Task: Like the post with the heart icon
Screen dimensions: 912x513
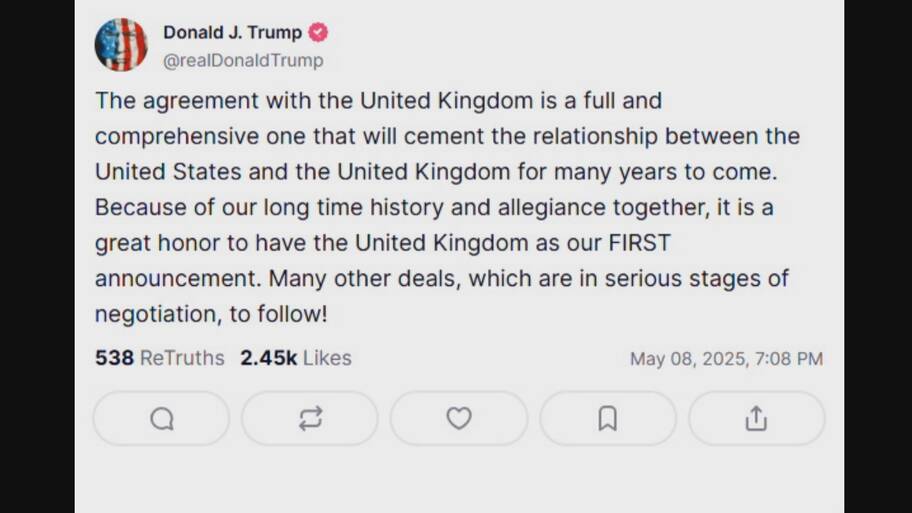Action: click(459, 419)
